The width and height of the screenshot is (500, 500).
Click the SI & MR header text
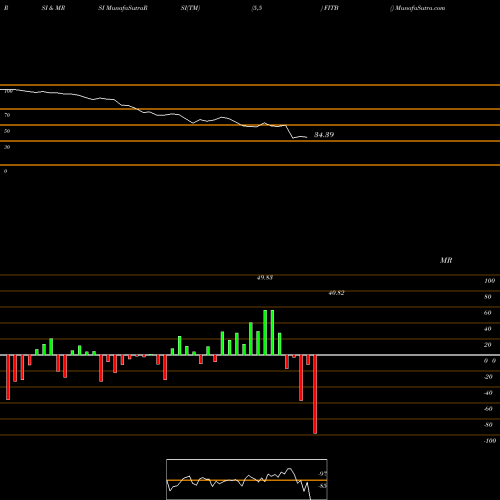pyautogui.click(x=53, y=8)
